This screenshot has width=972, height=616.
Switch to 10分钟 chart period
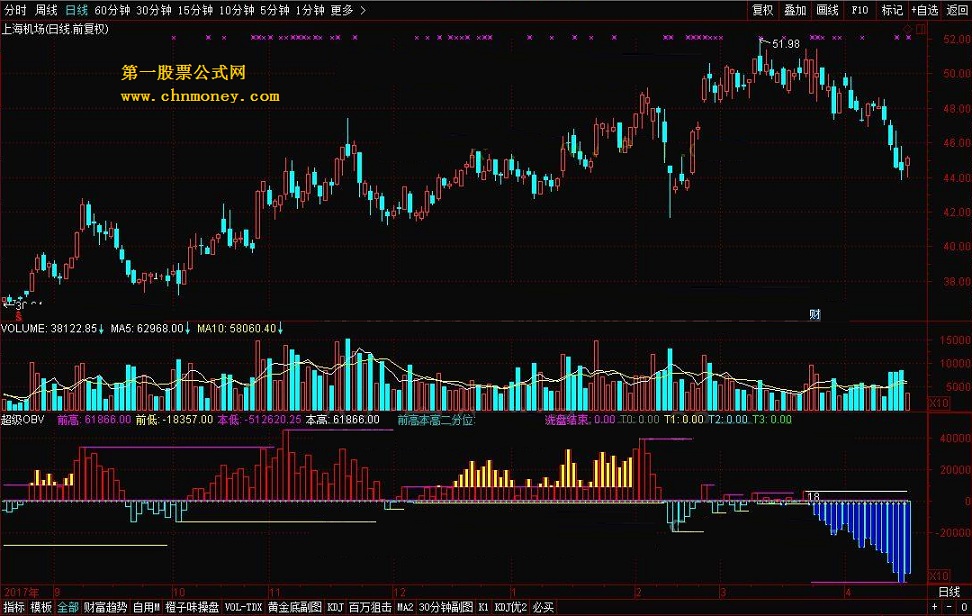(x=237, y=10)
